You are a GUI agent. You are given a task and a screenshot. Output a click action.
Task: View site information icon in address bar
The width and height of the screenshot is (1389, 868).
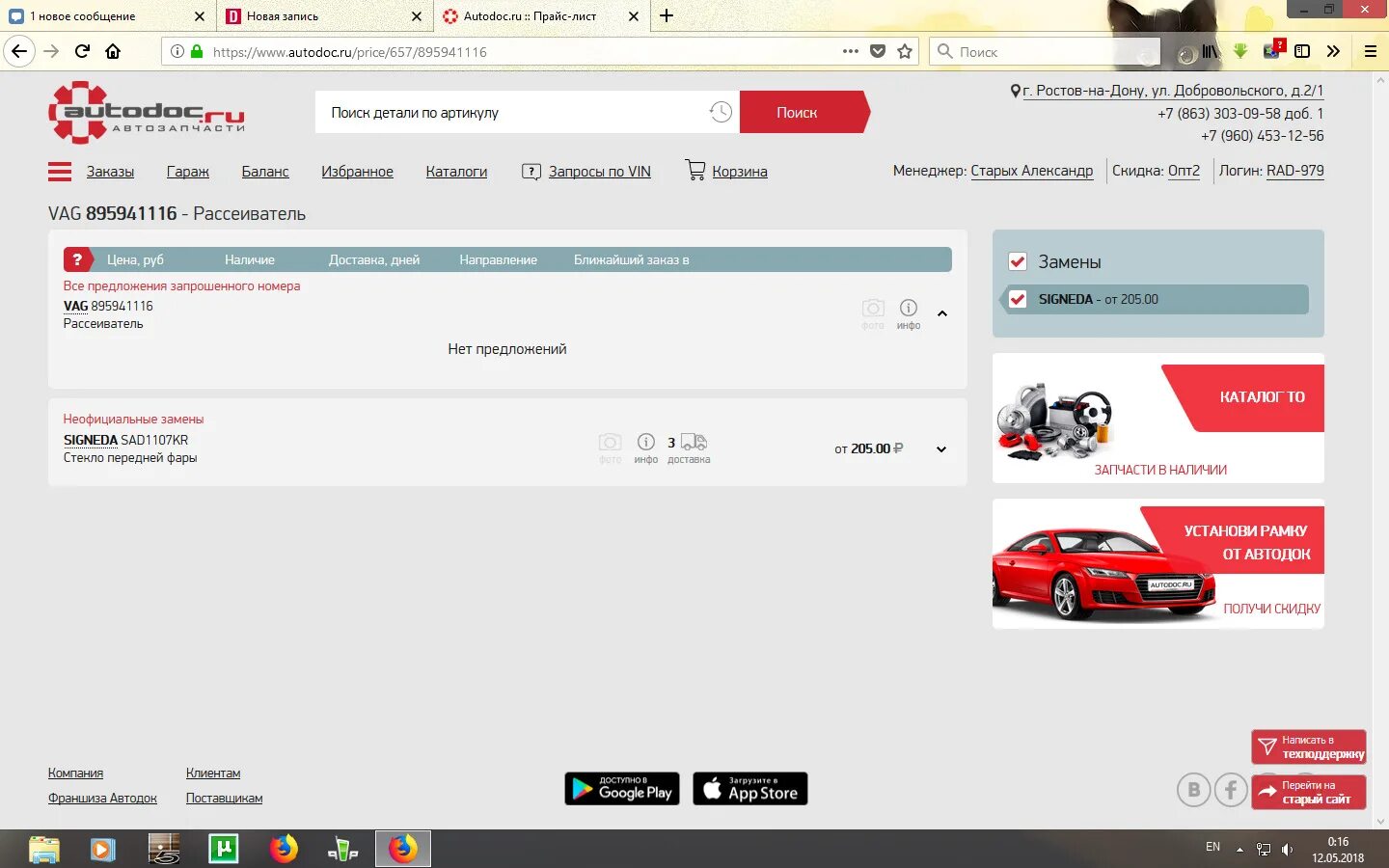point(177,51)
